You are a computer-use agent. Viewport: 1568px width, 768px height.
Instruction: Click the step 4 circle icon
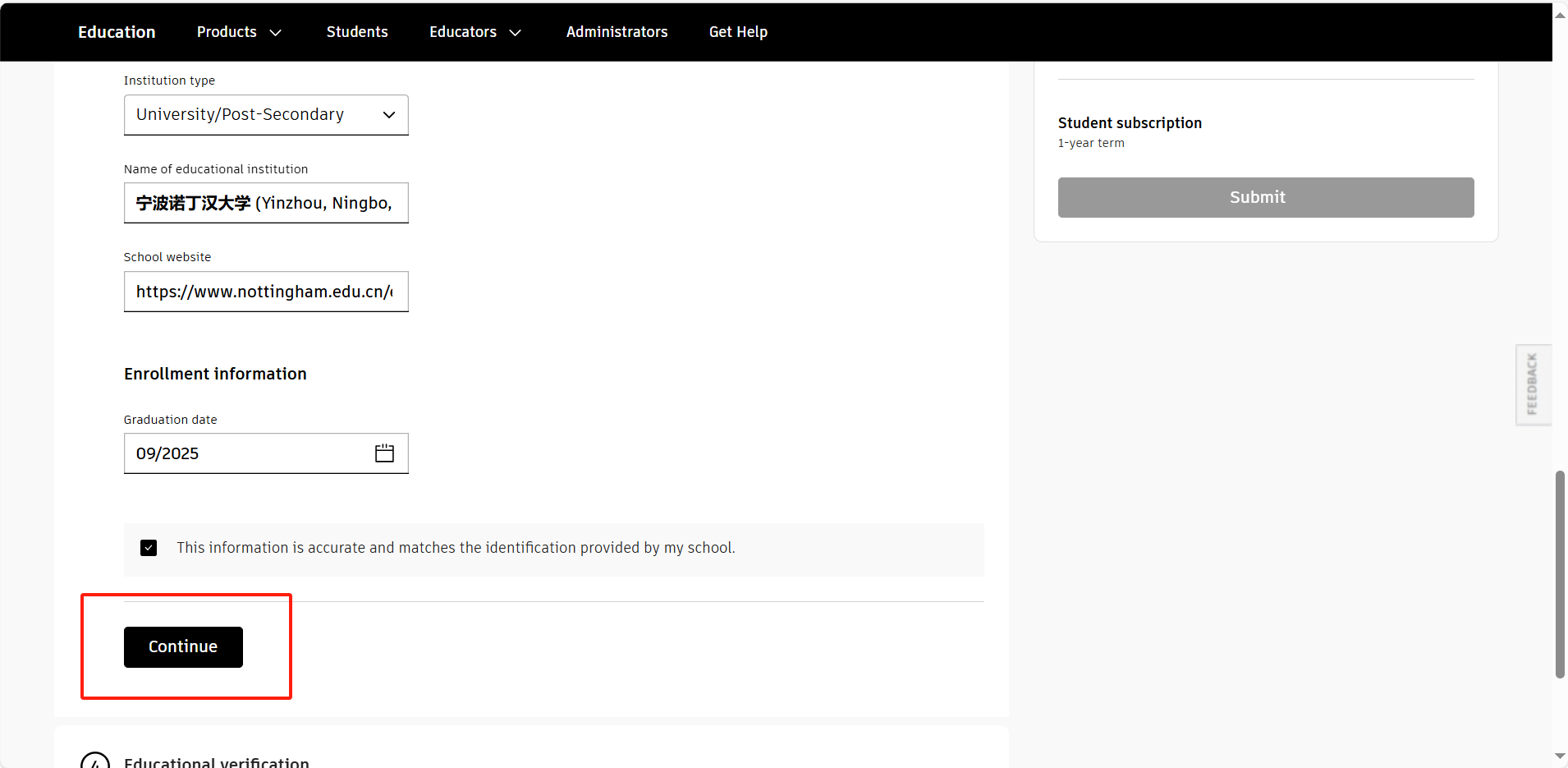(95, 761)
